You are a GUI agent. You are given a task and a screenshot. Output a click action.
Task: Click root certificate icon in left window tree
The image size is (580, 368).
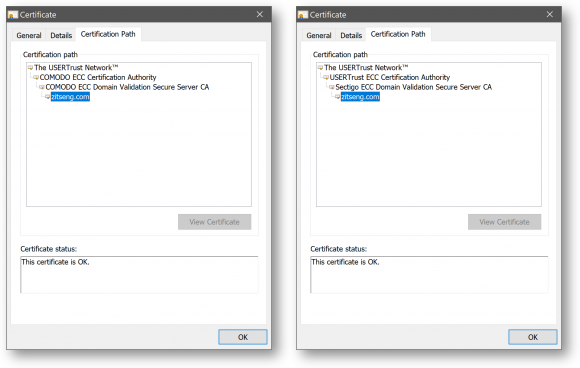(x=30, y=68)
